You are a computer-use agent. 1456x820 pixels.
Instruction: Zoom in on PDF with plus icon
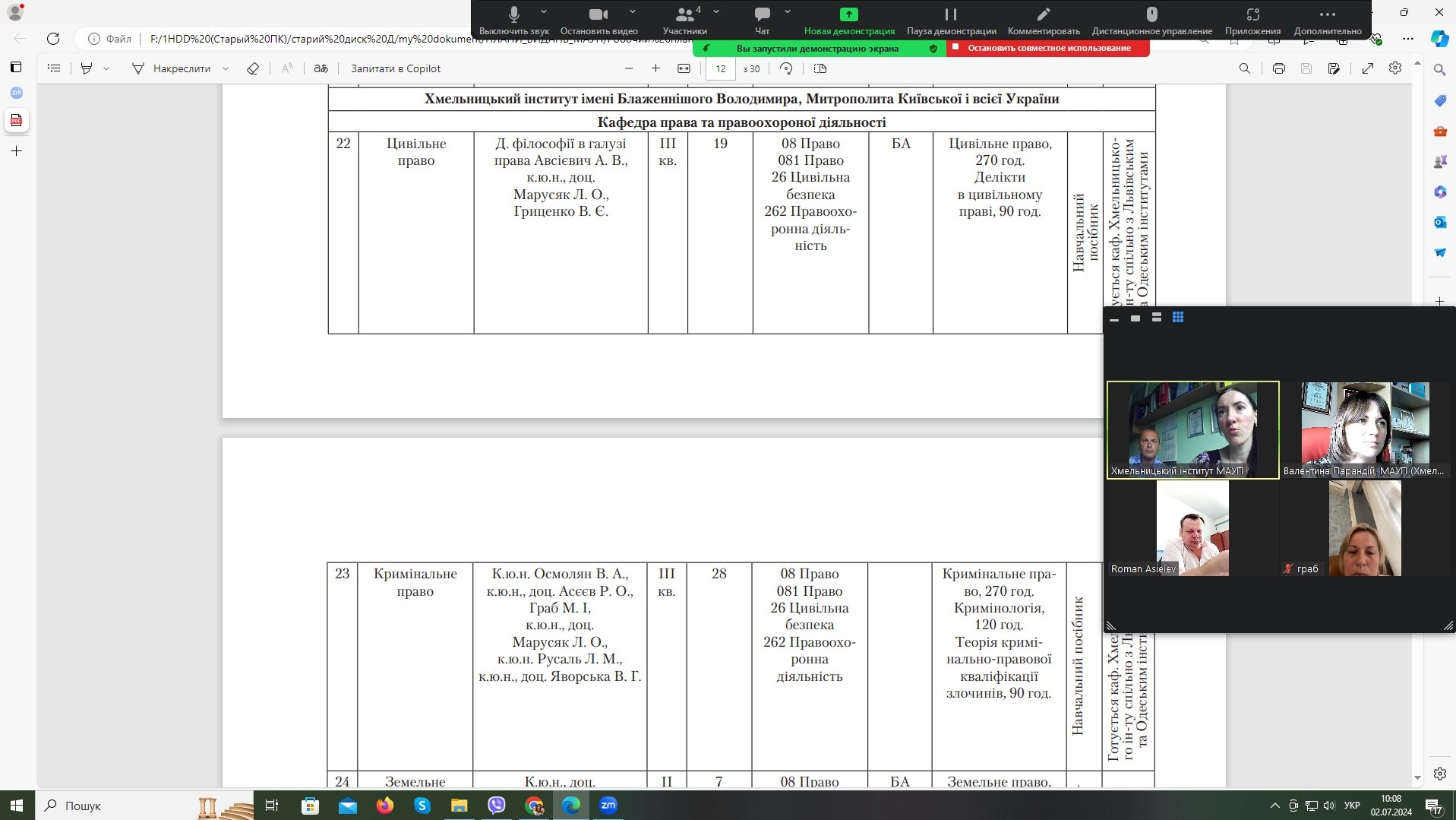[x=655, y=68]
